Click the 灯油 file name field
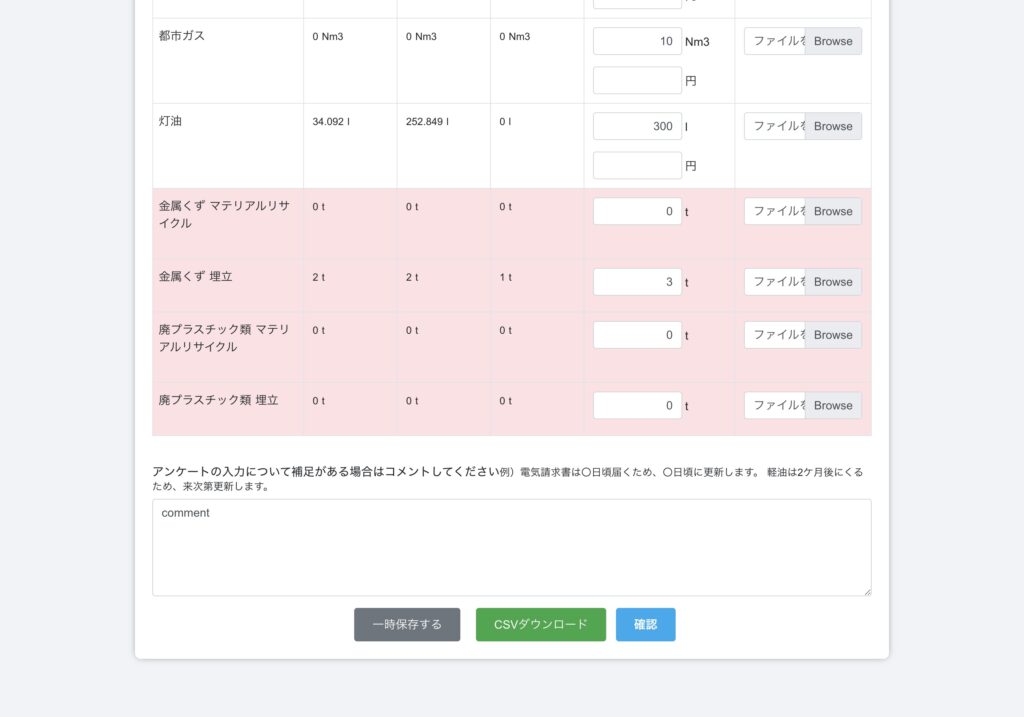 coord(775,126)
